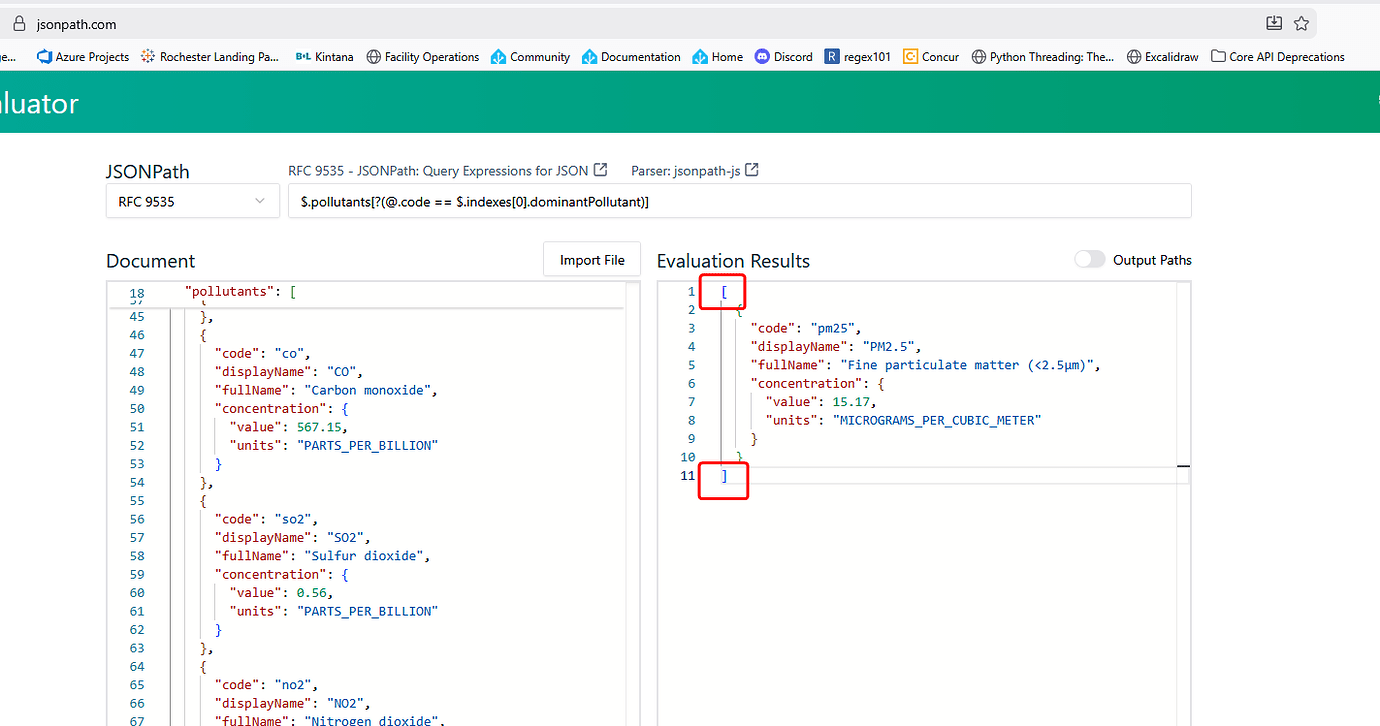This screenshot has width=1380, height=726.
Task: Open the Azure Projects bookmark
Action: tap(83, 57)
